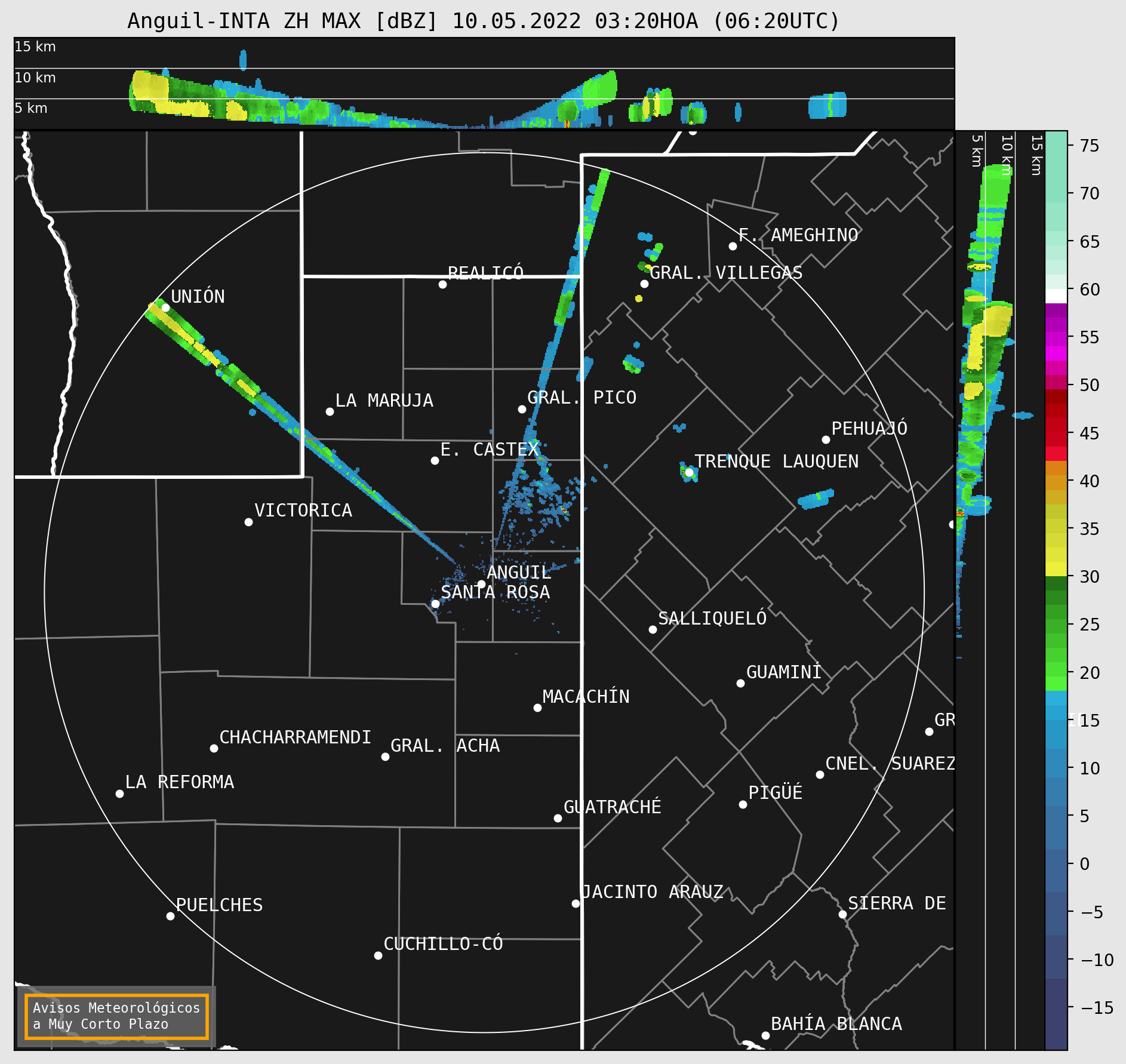
Task: Click the PIGÜÉ label
Action: (776, 793)
